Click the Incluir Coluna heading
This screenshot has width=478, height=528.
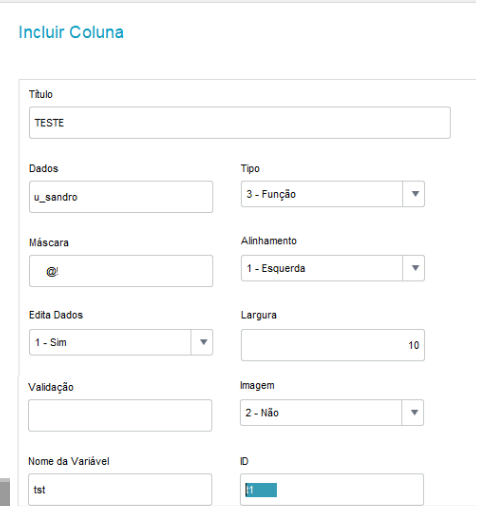pyautogui.click(x=71, y=32)
